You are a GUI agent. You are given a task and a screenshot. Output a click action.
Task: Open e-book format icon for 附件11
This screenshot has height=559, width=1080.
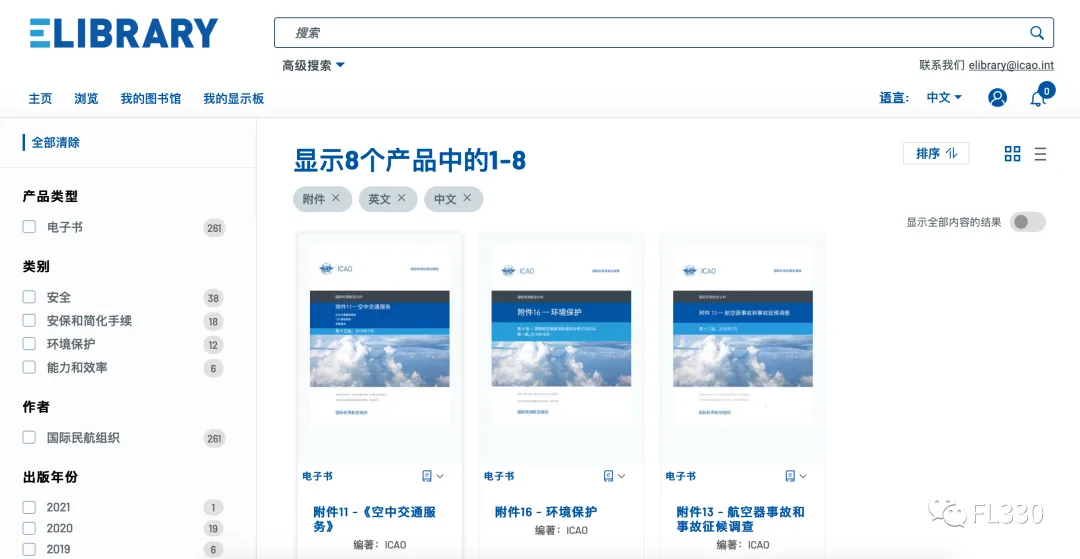tap(427, 476)
